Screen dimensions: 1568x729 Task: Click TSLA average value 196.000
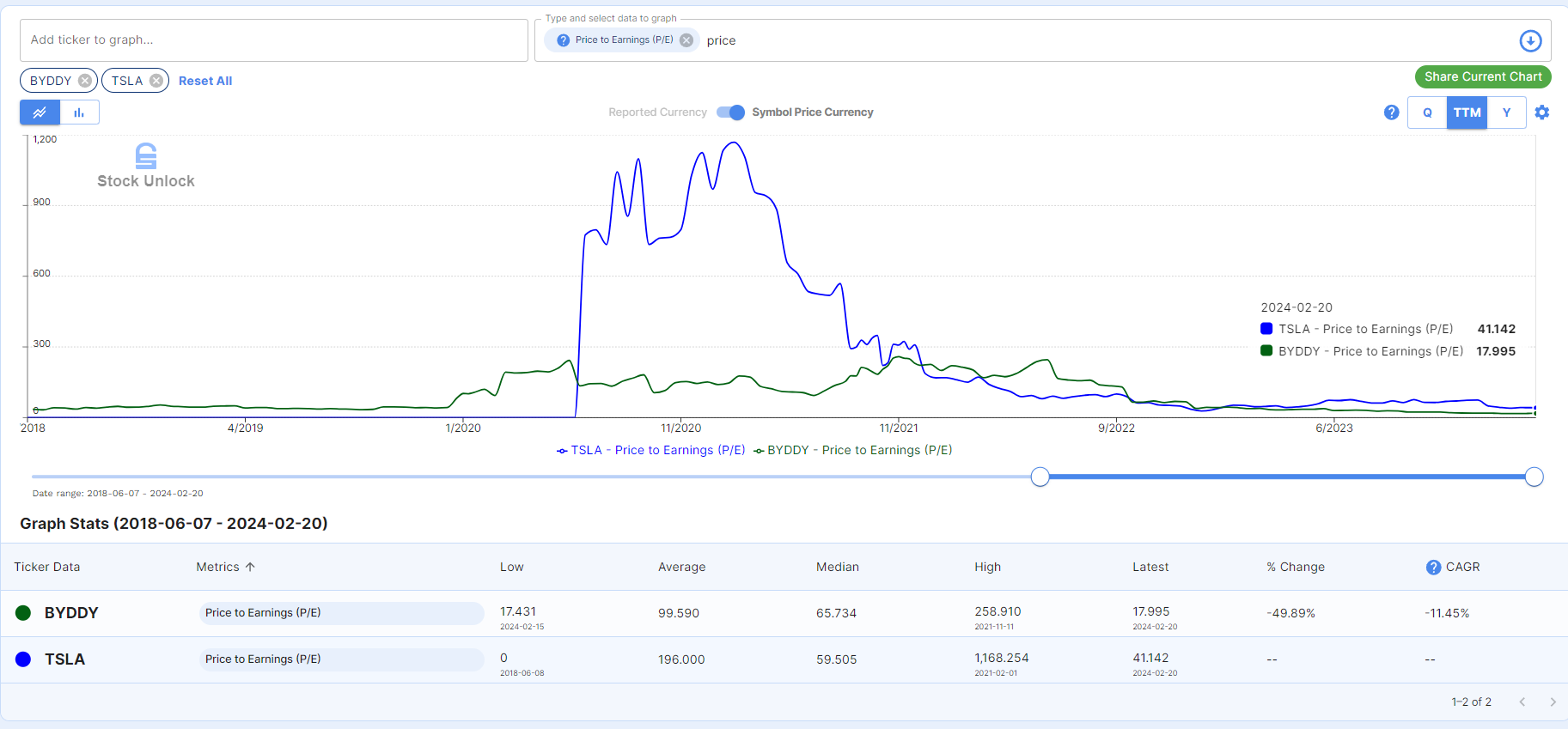click(681, 659)
